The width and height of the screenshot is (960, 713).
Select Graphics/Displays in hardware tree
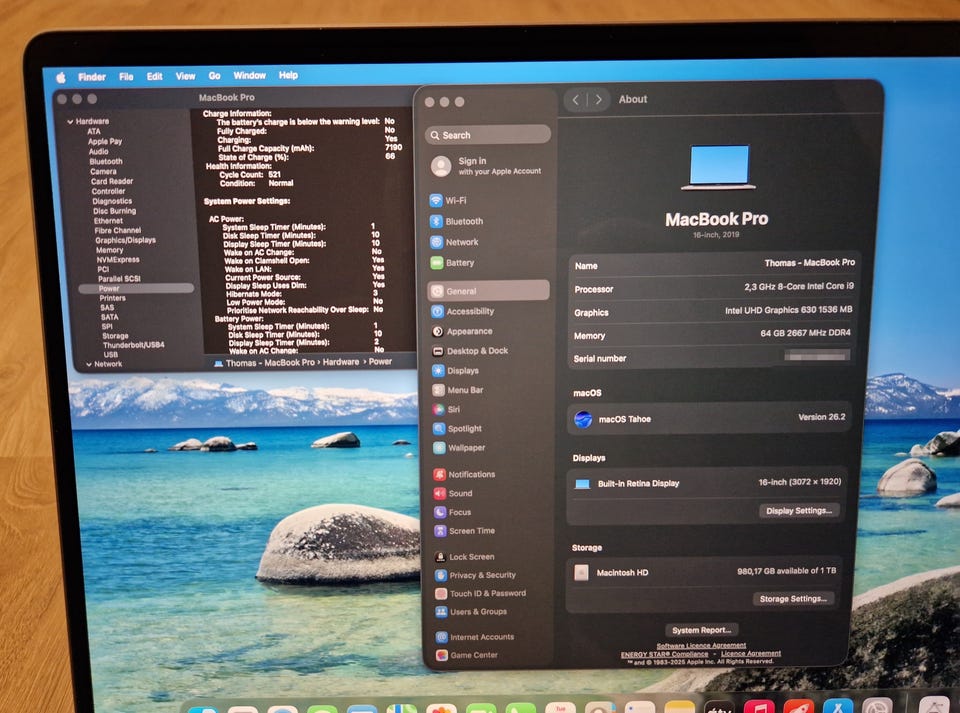(x=125, y=240)
